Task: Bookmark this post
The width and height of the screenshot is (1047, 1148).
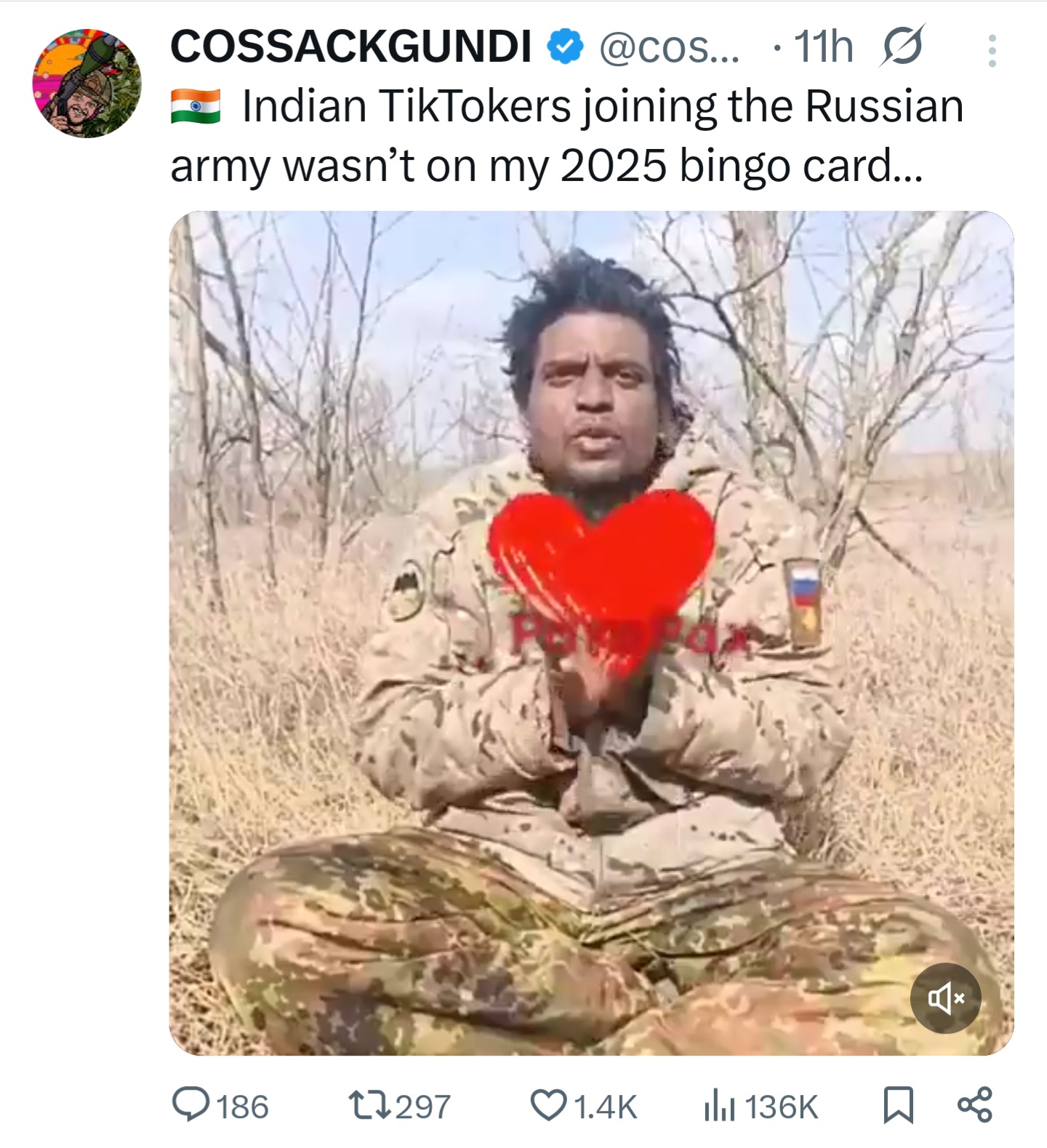Action: coord(898,1105)
